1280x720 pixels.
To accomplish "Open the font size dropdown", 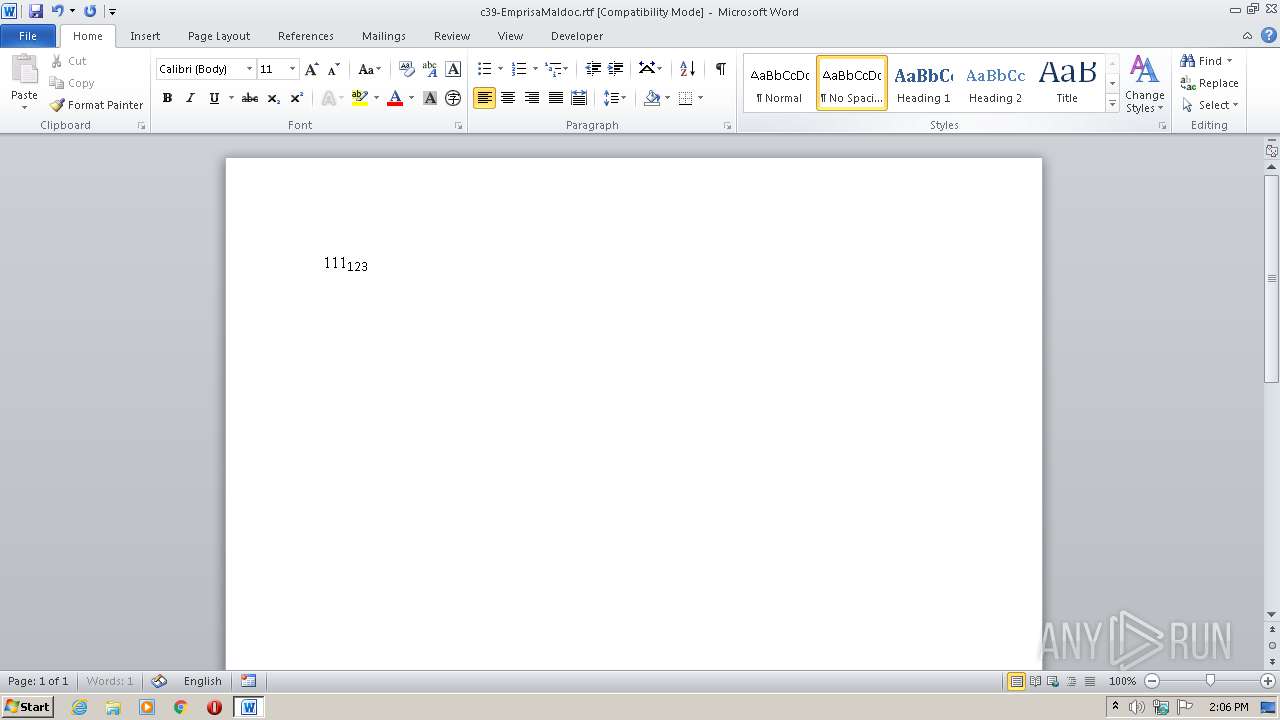I will 292,69.
